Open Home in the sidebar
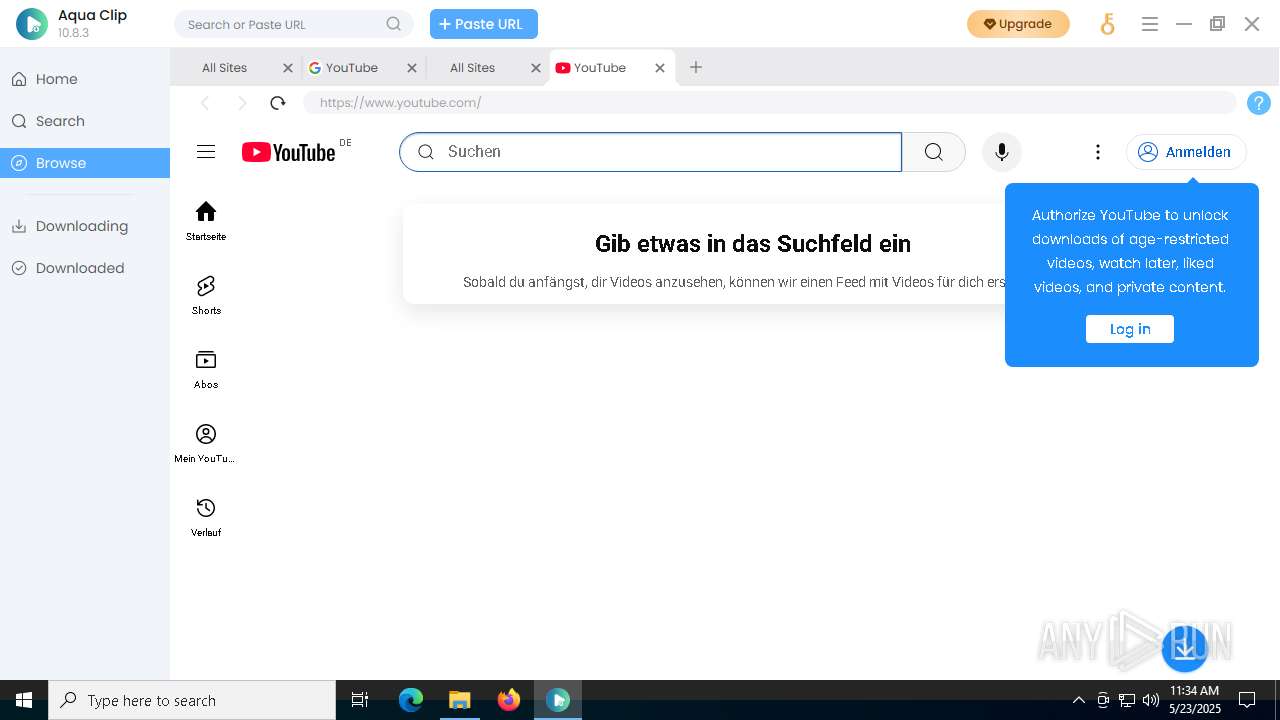 [85, 79]
